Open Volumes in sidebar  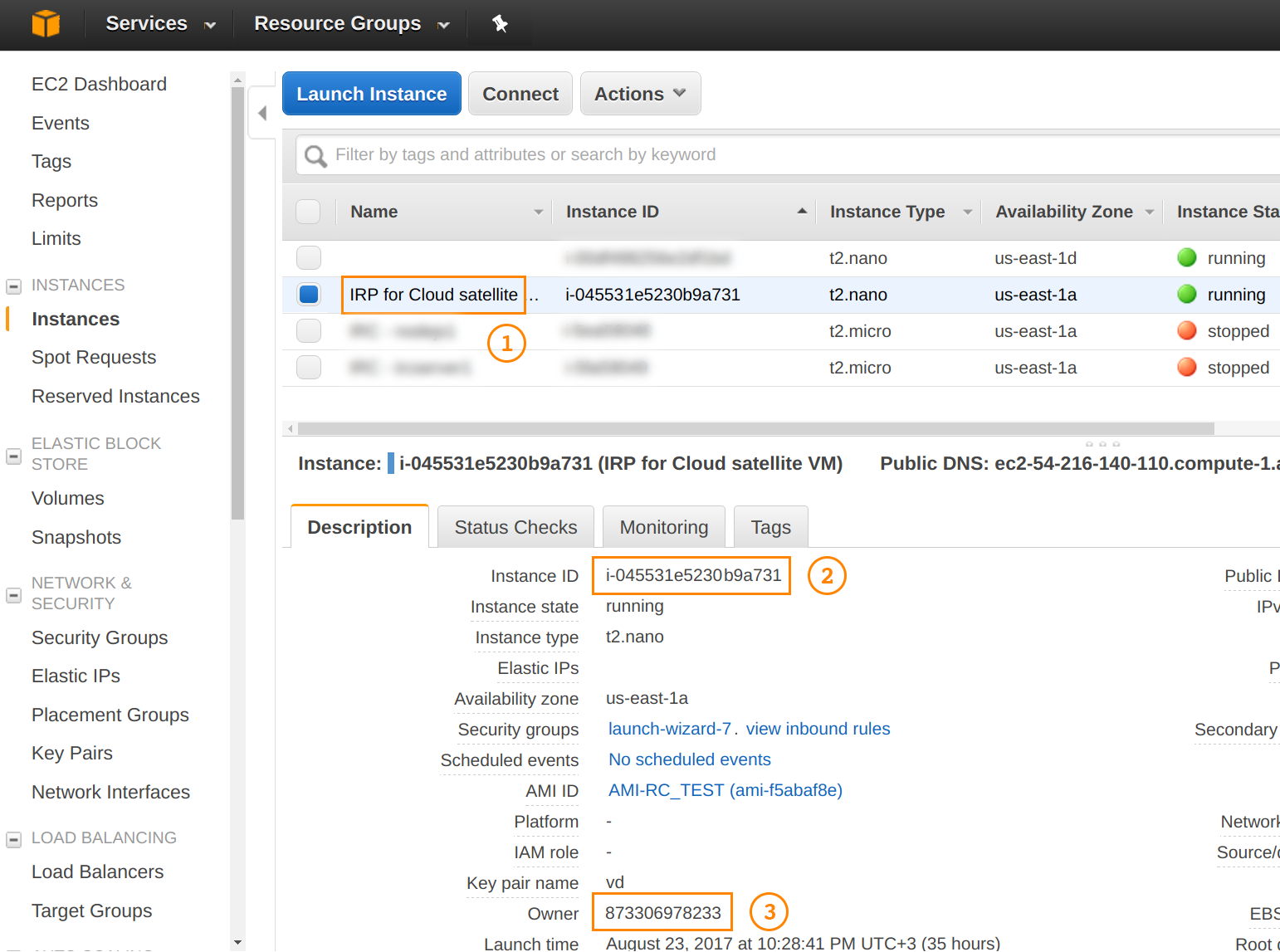tap(68, 498)
